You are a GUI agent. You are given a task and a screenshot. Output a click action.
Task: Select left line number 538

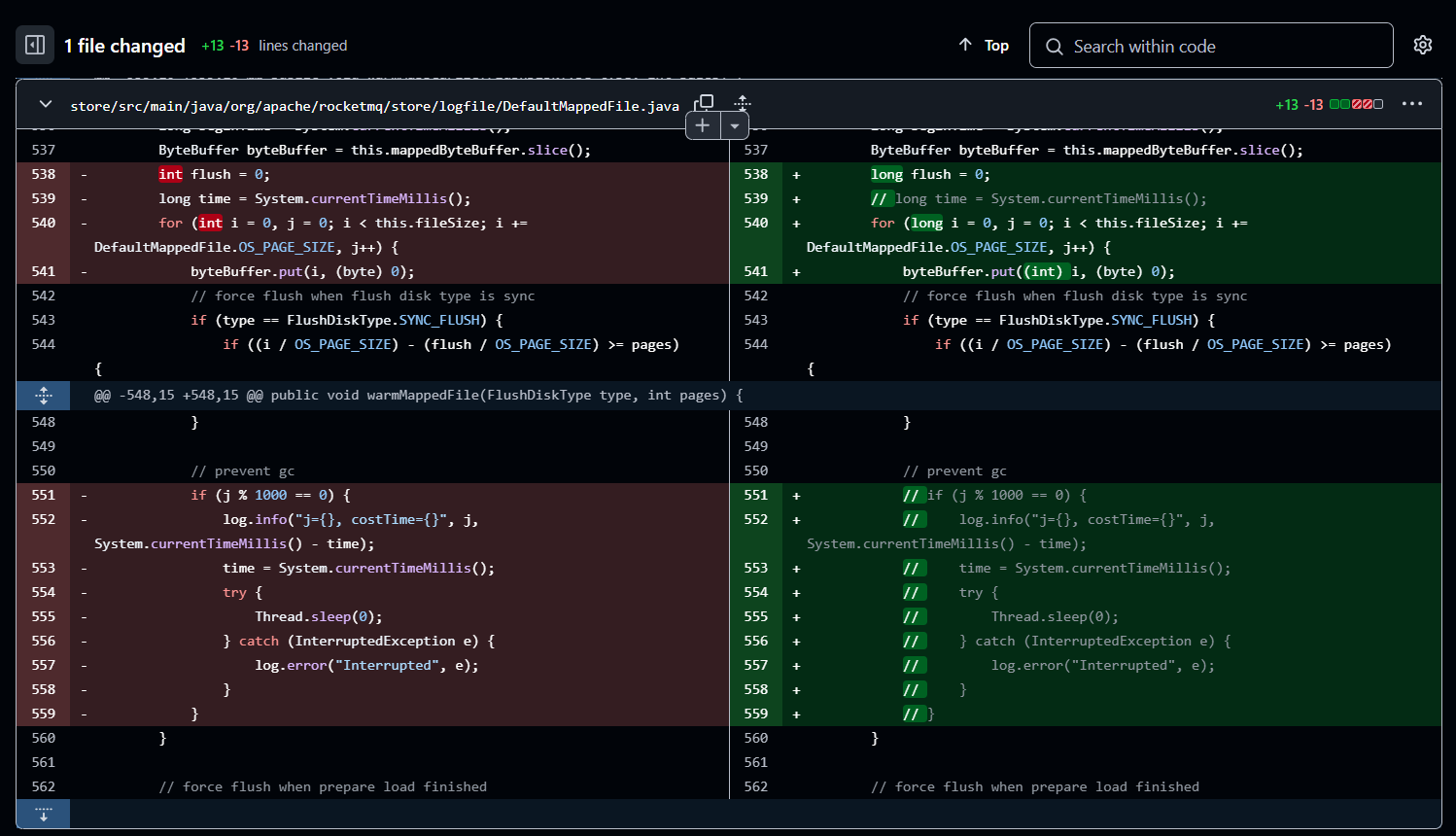tap(44, 174)
